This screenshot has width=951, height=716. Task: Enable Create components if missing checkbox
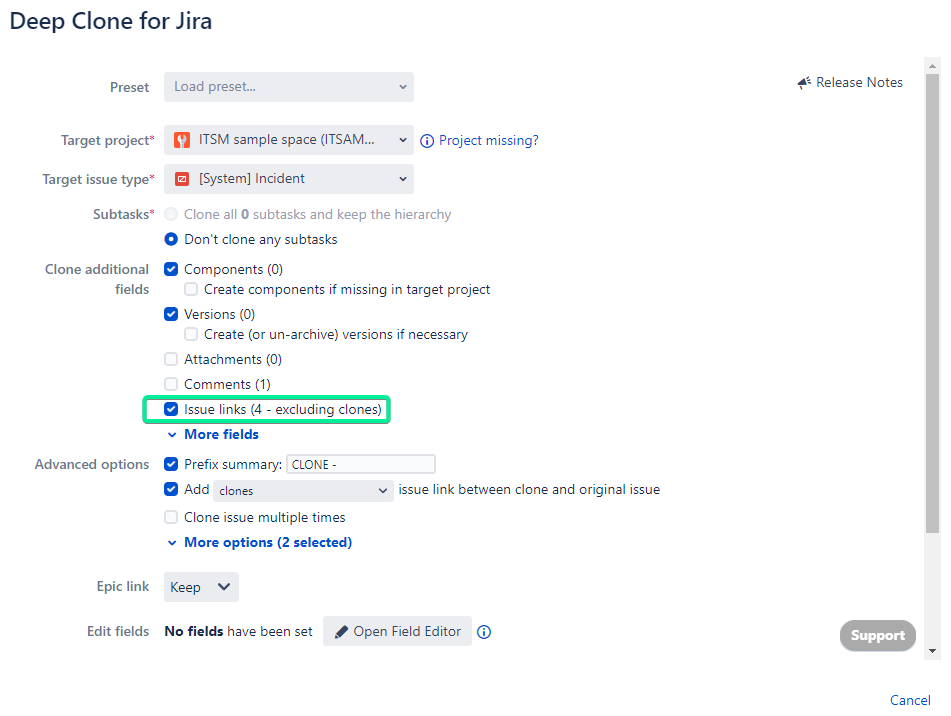(191, 289)
